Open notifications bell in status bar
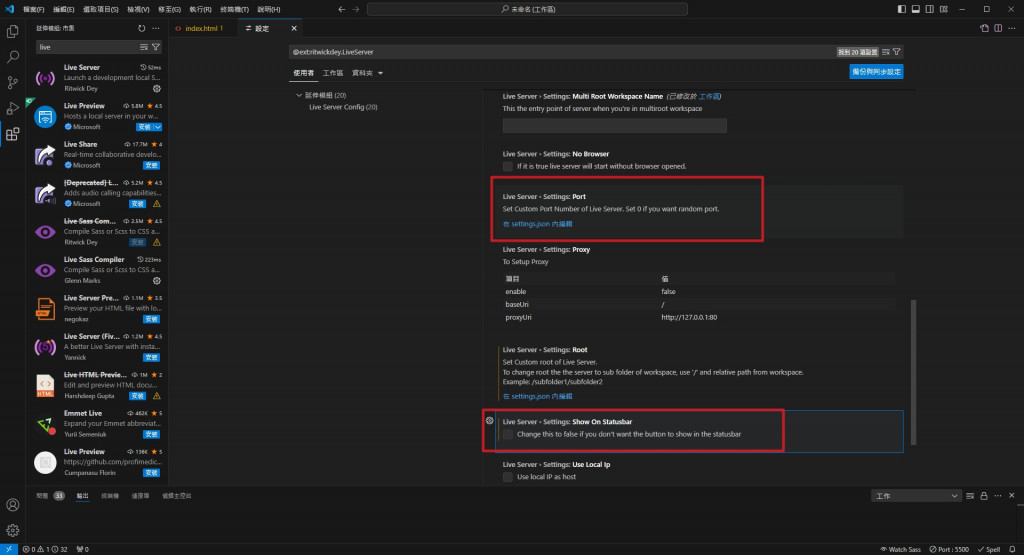Image resolution: width=1024 pixels, height=555 pixels. pyautogui.click(x=1012, y=549)
